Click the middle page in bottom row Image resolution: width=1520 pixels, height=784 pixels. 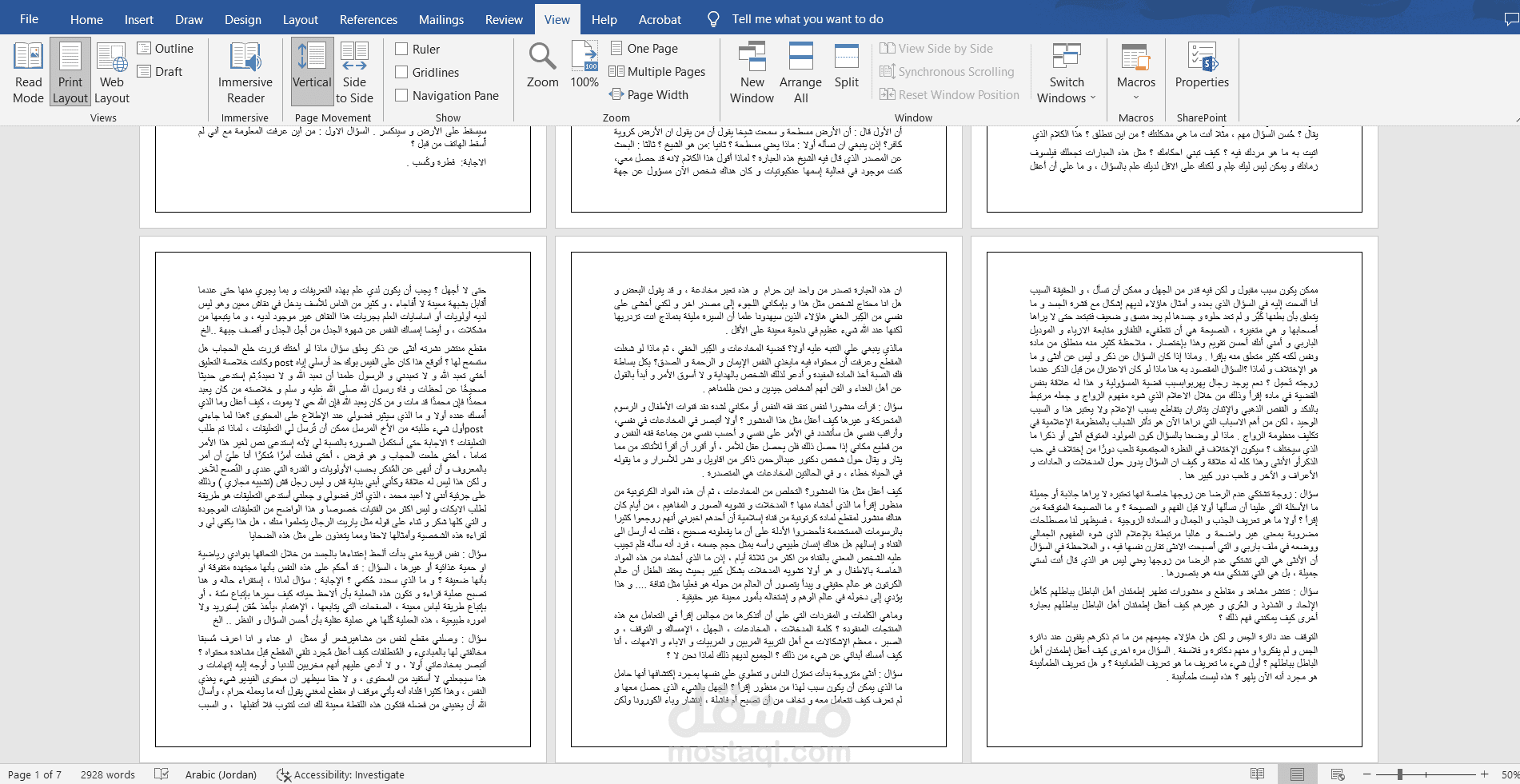click(759, 499)
